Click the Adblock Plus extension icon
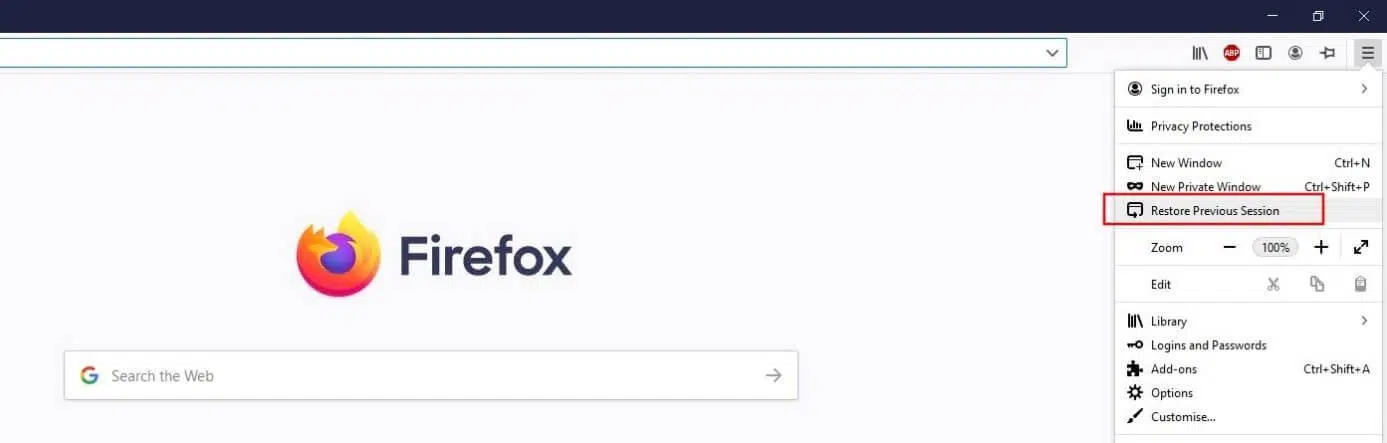This screenshot has height=443, width=1387. click(1231, 53)
